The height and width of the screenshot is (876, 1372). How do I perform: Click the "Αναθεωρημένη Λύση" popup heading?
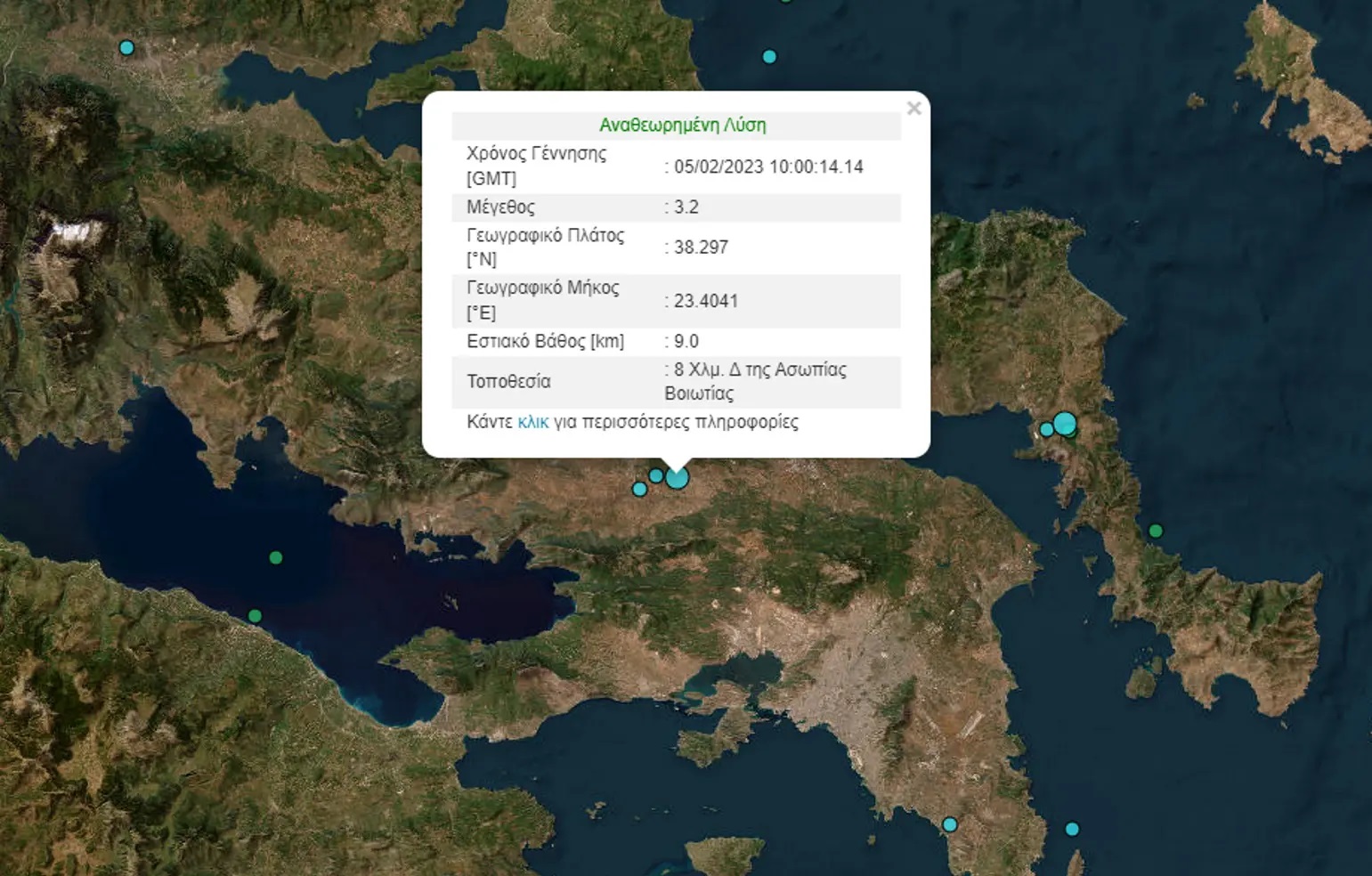coord(682,126)
